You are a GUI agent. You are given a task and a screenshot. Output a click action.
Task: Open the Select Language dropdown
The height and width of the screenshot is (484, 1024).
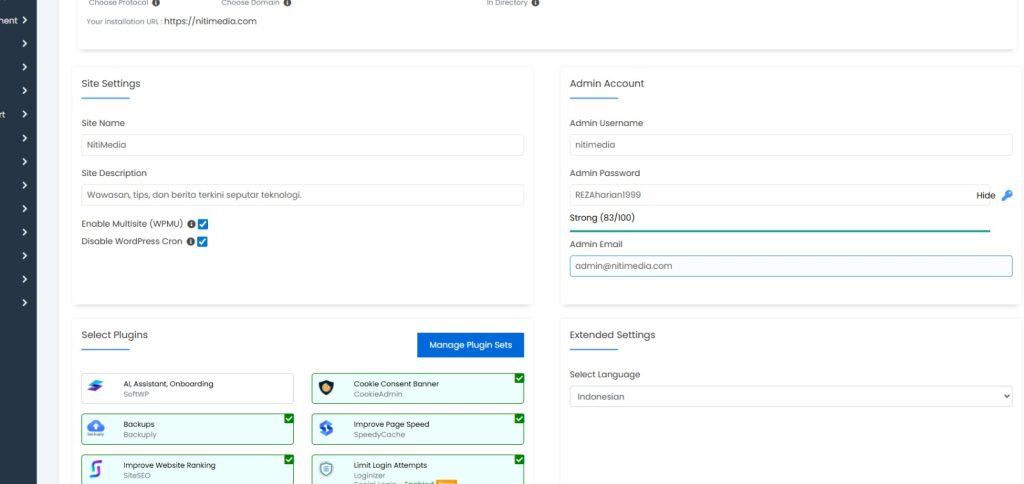(x=790, y=397)
